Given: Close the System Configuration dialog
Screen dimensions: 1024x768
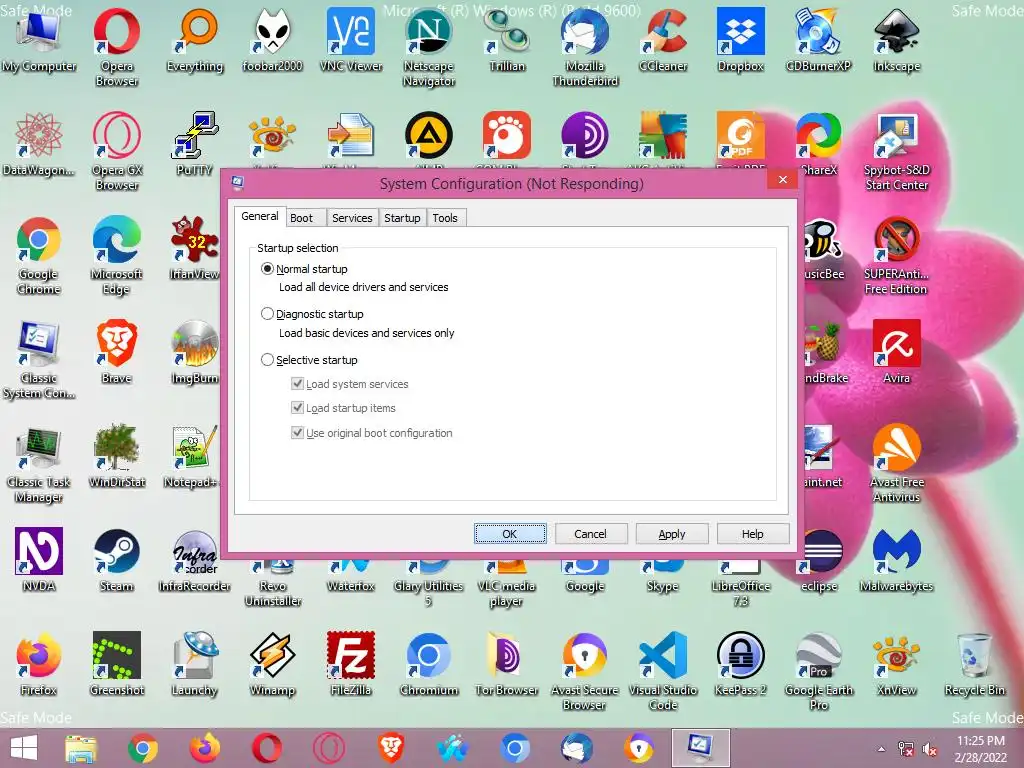Looking at the screenshot, I should point(782,180).
